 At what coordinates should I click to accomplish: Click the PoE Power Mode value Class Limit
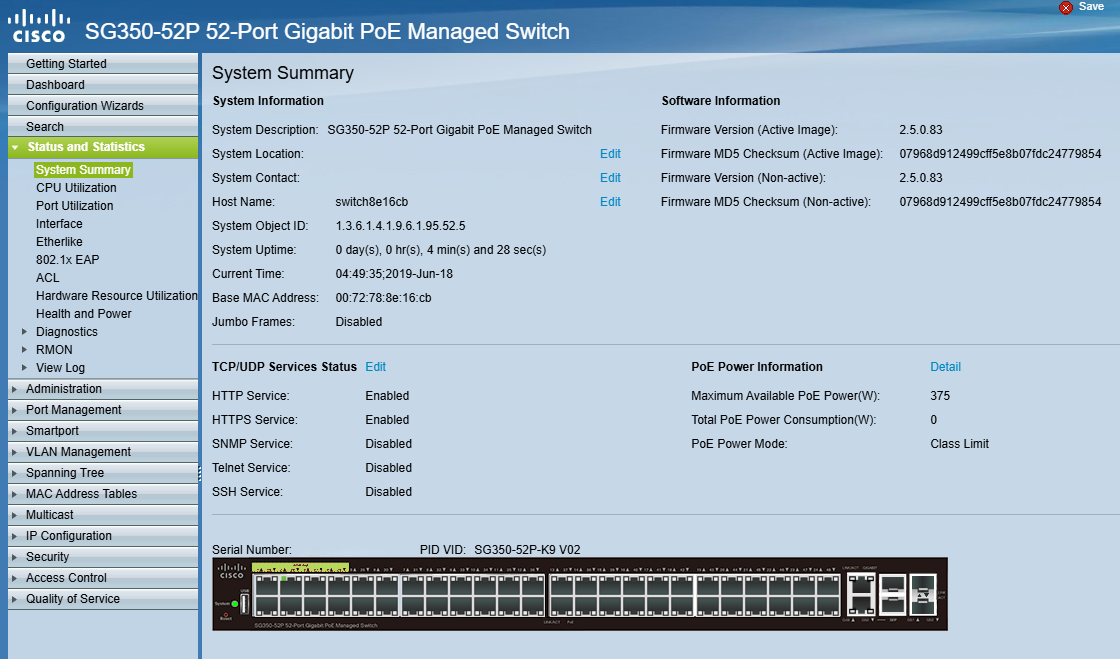[959, 444]
